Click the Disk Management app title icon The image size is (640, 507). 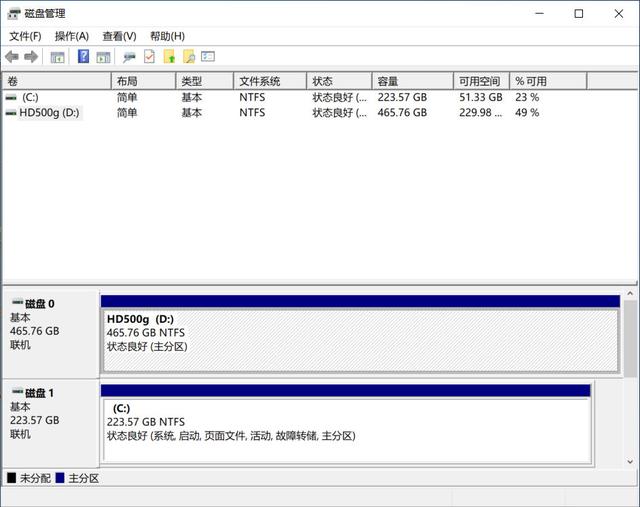(x=13, y=14)
